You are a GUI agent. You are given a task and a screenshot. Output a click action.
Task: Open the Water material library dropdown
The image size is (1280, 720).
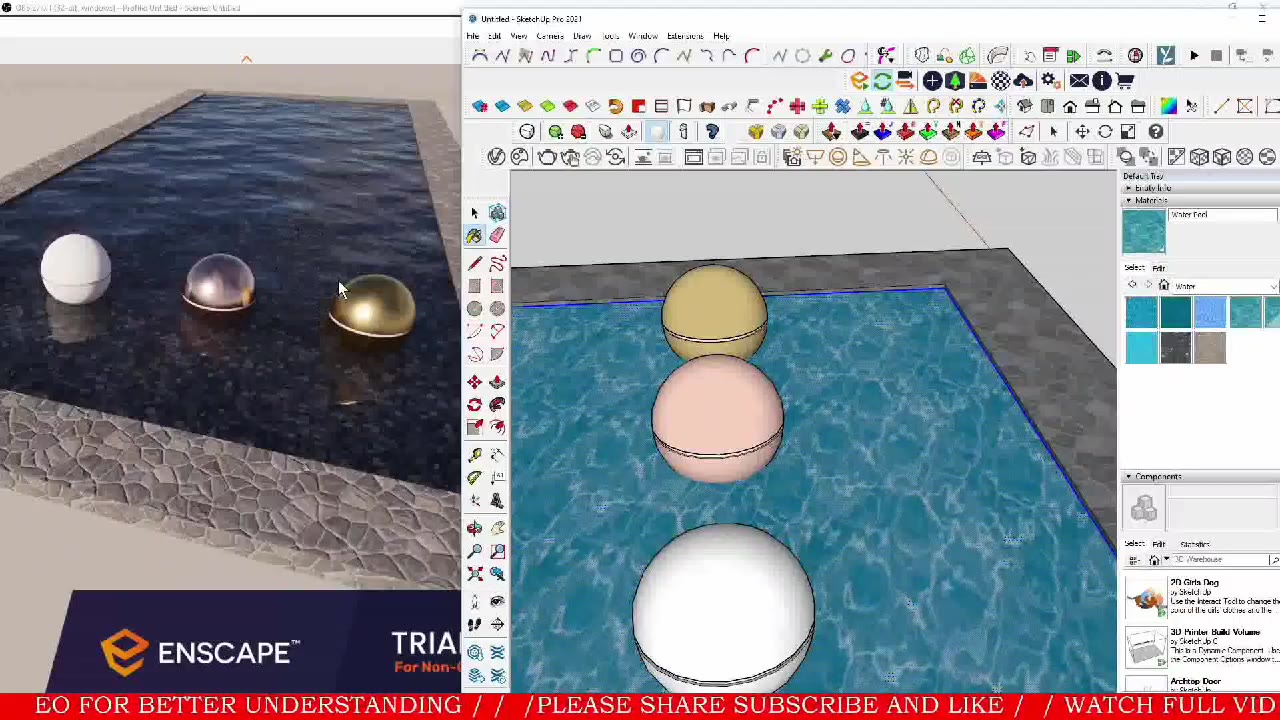click(1224, 286)
